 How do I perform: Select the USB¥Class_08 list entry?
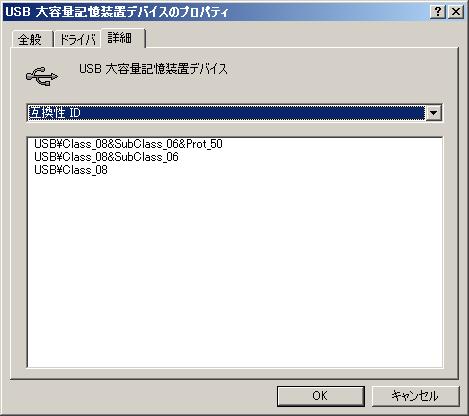(71, 170)
